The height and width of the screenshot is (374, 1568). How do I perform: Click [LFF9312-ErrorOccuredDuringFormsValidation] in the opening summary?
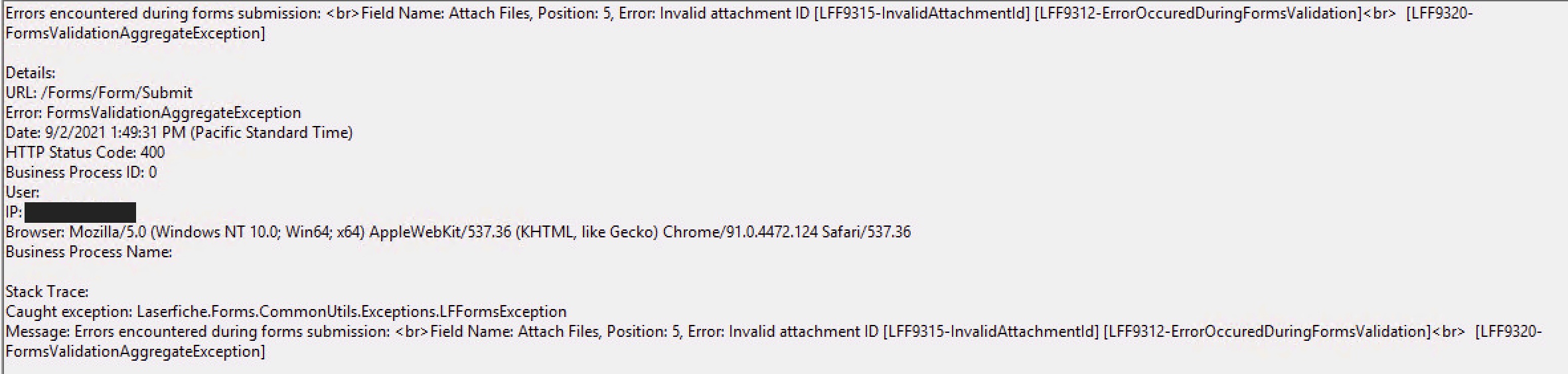(1198, 13)
